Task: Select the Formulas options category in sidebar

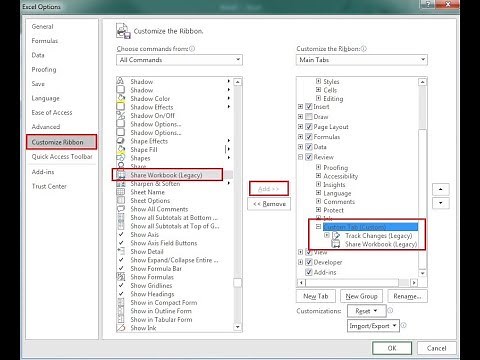Action: [45, 41]
